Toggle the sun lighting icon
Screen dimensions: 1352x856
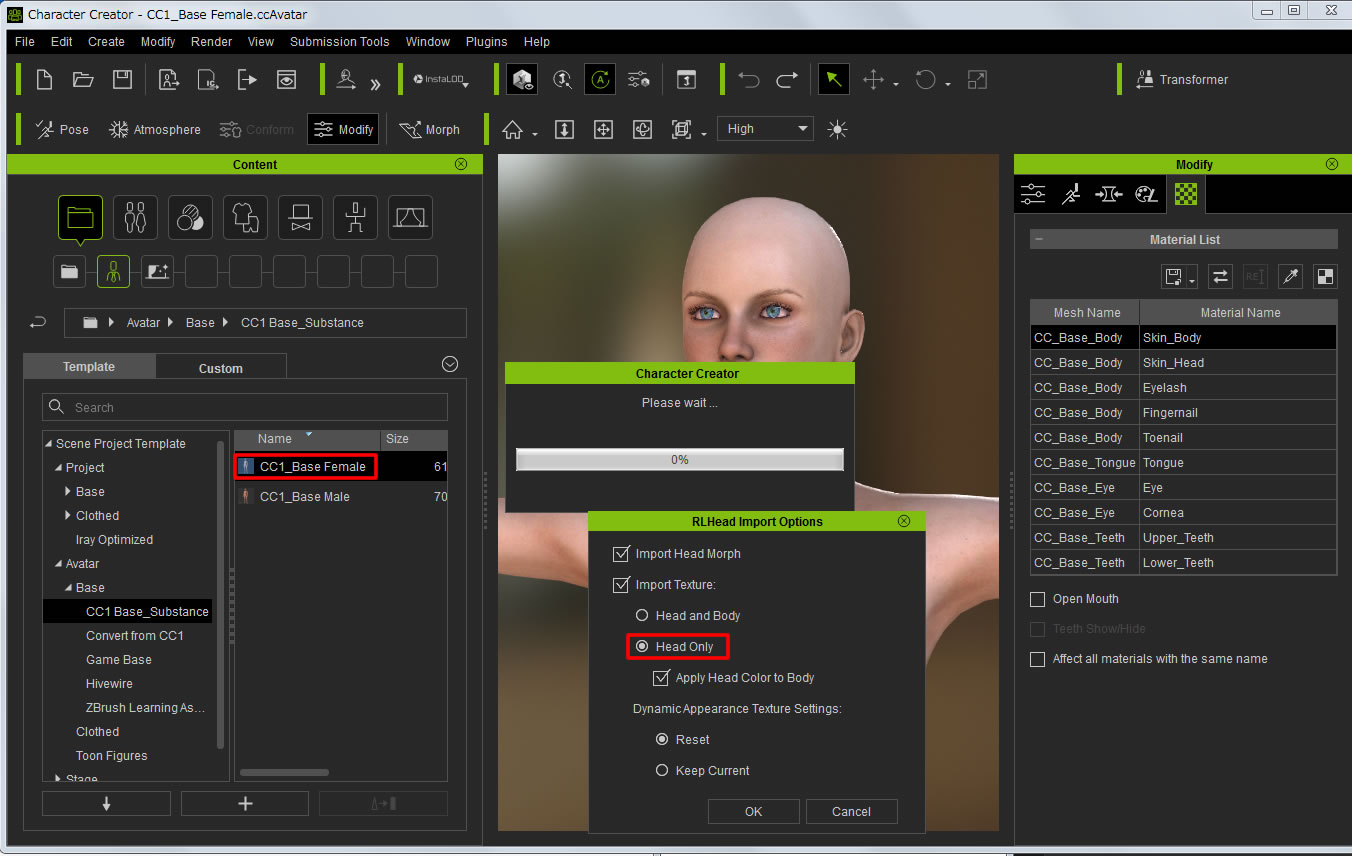click(837, 129)
